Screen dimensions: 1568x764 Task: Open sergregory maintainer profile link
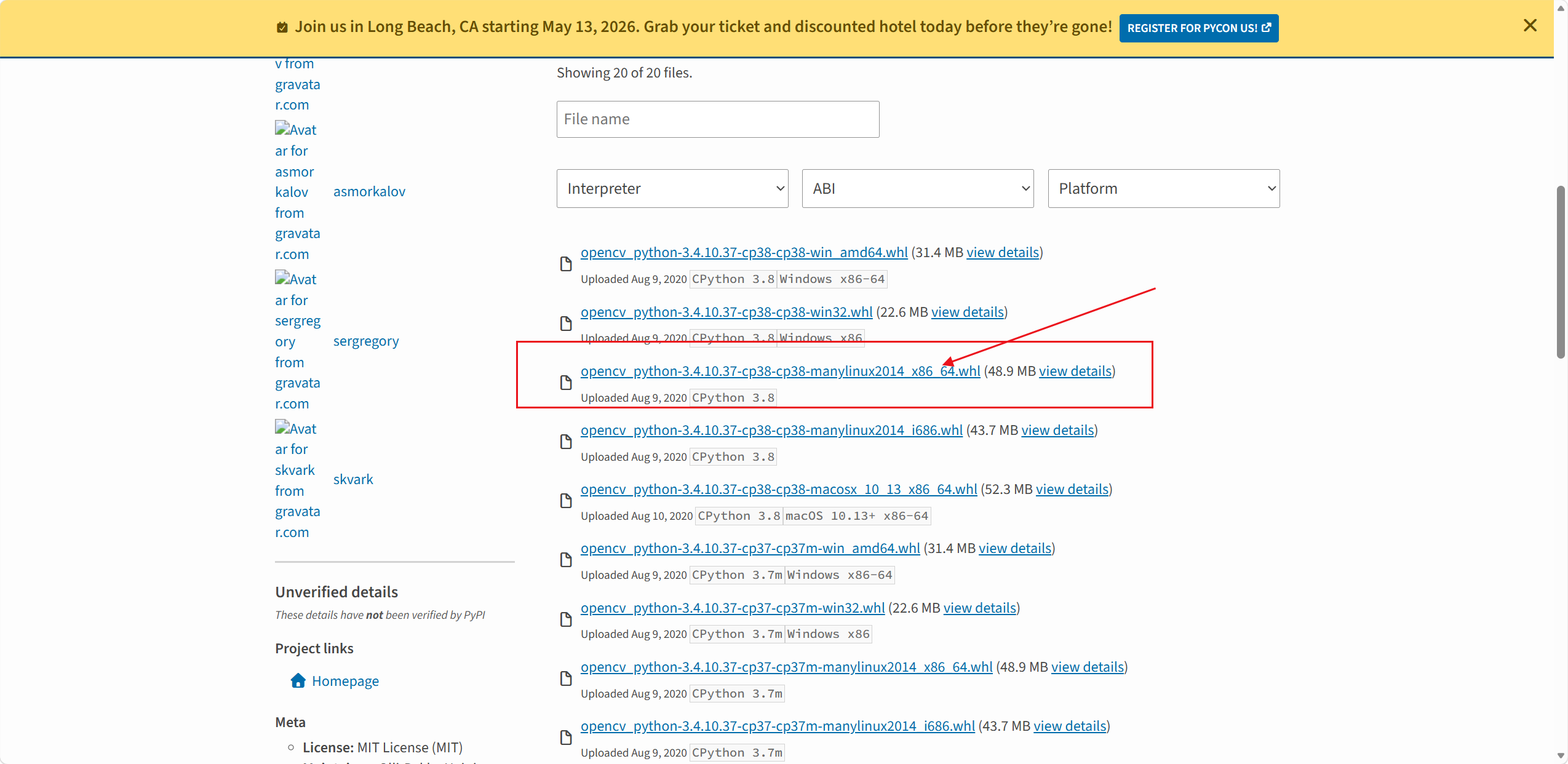pos(366,341)
